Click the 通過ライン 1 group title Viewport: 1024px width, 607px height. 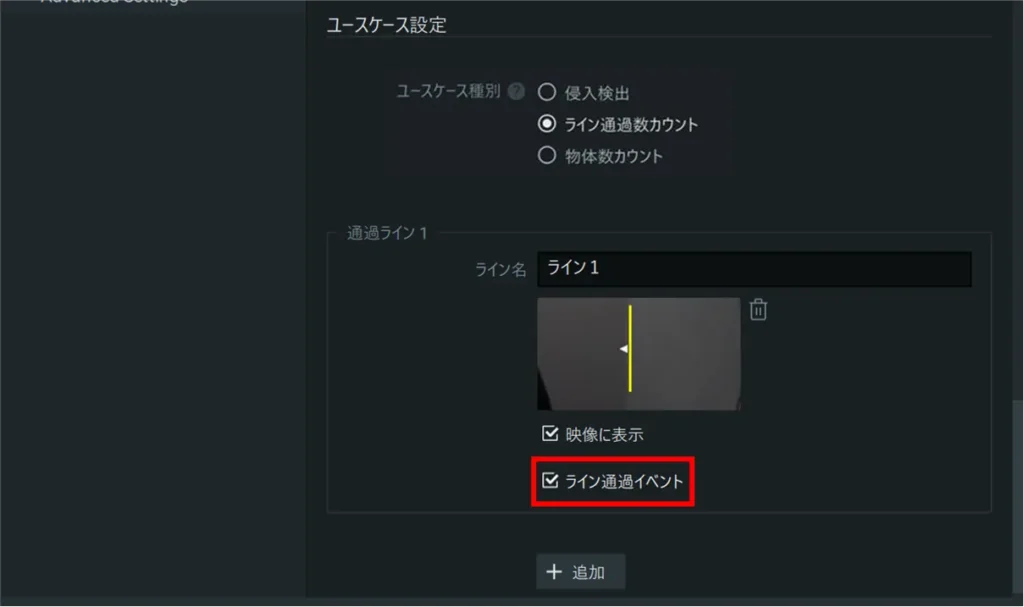(387, 233)
